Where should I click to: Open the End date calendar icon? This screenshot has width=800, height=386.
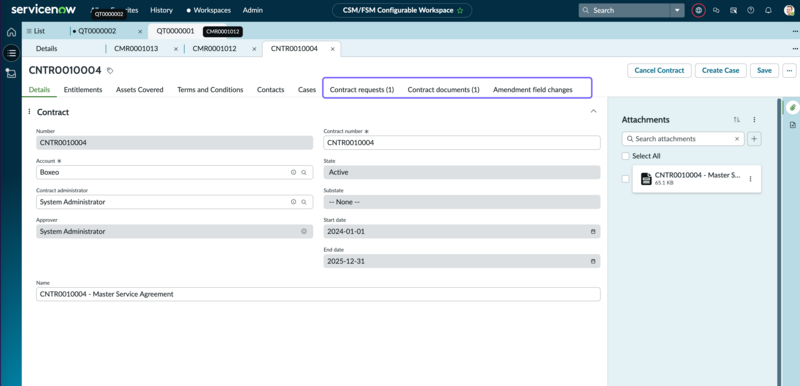[593, 261]
